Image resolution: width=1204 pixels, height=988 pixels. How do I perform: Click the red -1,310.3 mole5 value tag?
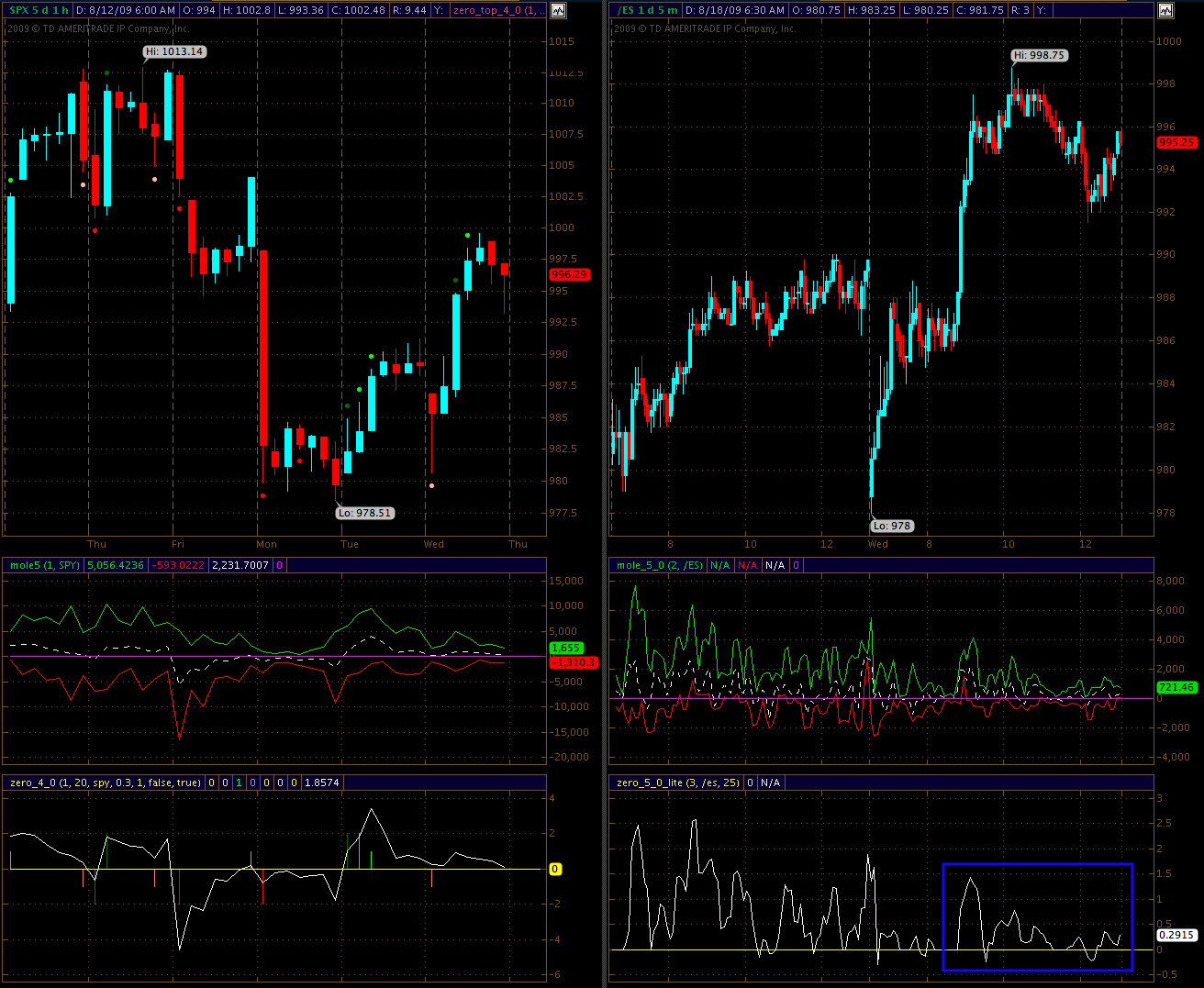pyautogui.click(x=573, y=662)
